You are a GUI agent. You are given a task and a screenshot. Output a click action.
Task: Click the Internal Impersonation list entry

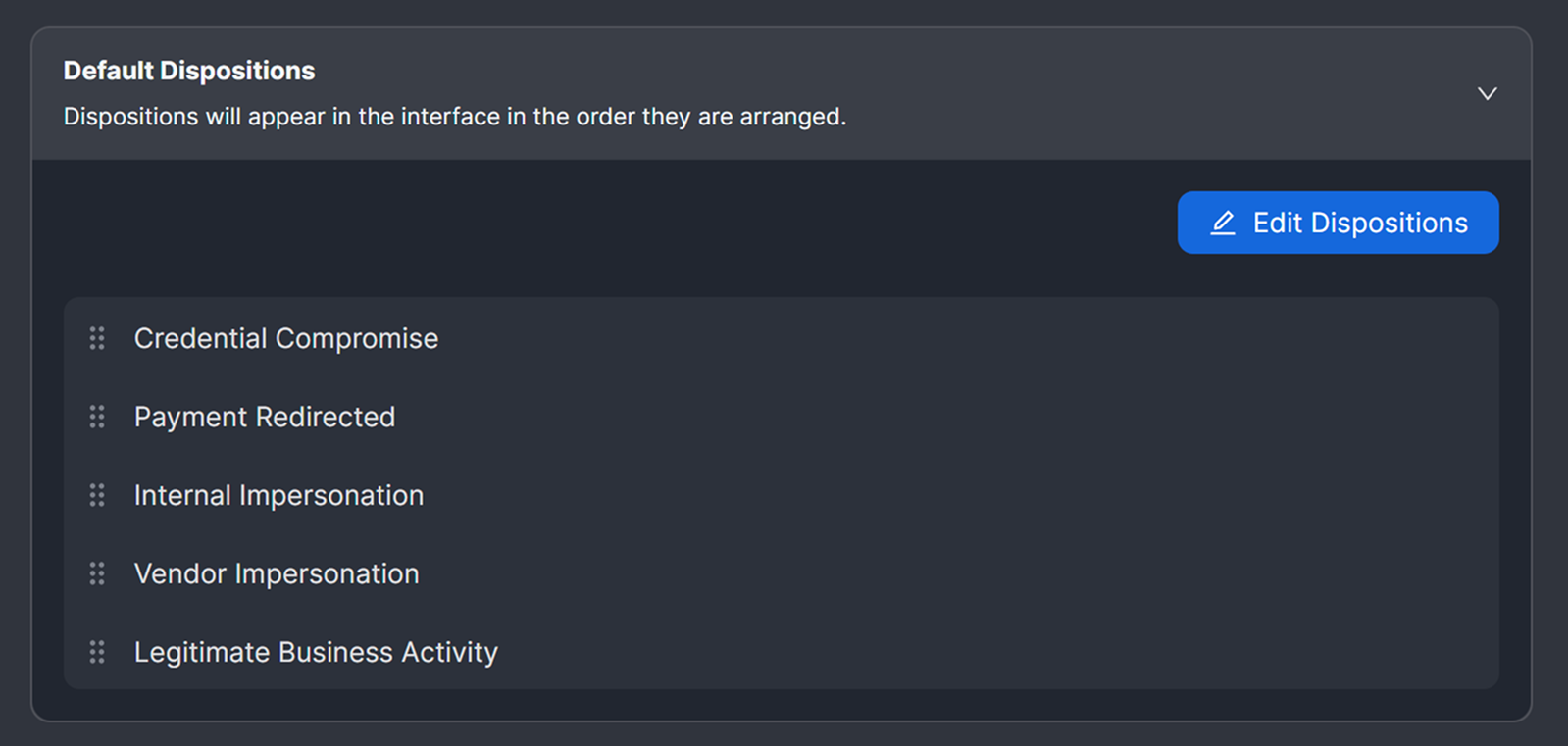pos(278,495)
